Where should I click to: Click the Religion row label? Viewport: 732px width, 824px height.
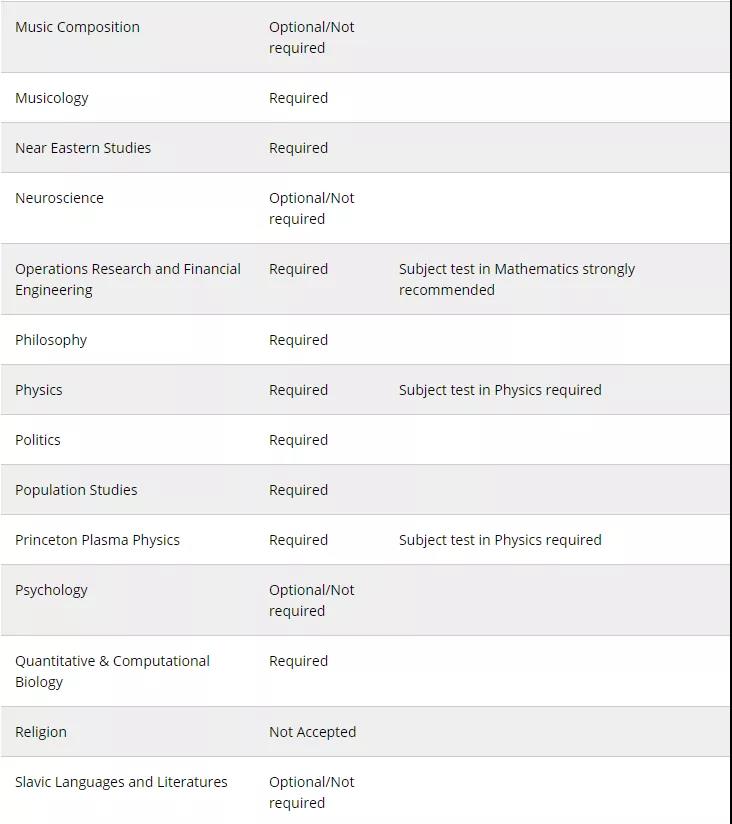(41, 732)
